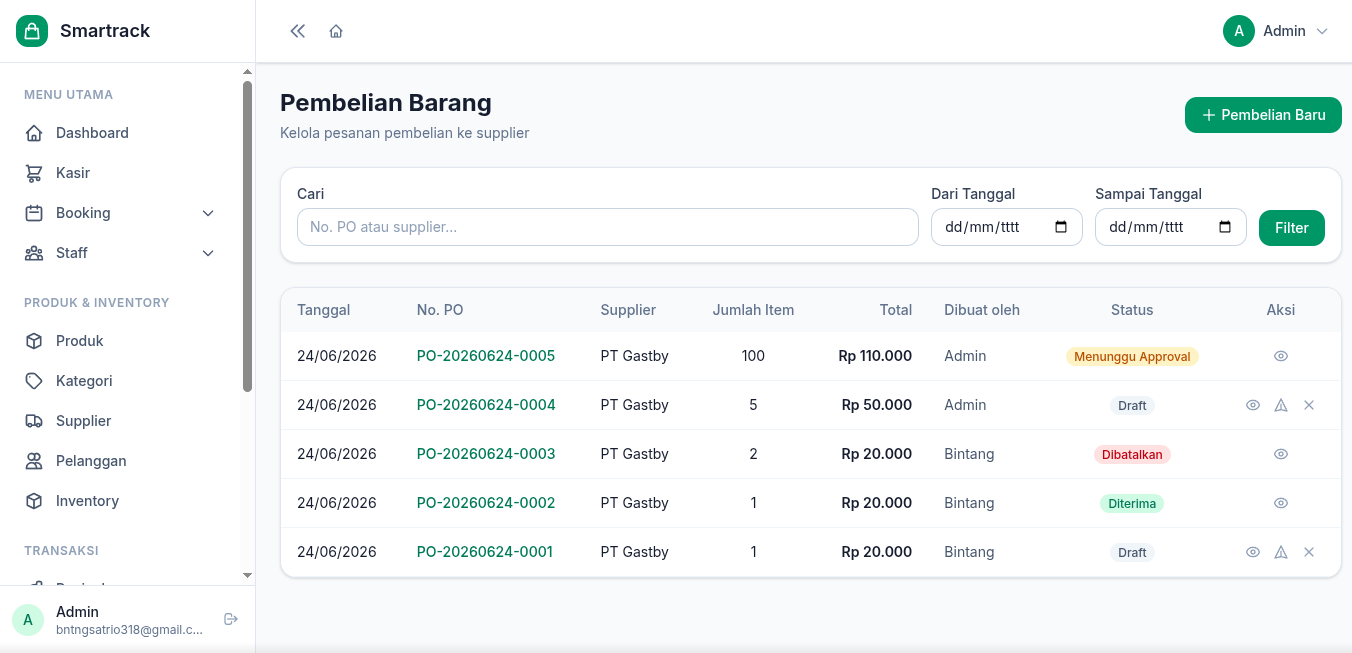The image size is (1352, 653).
Task: Click the Cari search input field
Action: 608,227
